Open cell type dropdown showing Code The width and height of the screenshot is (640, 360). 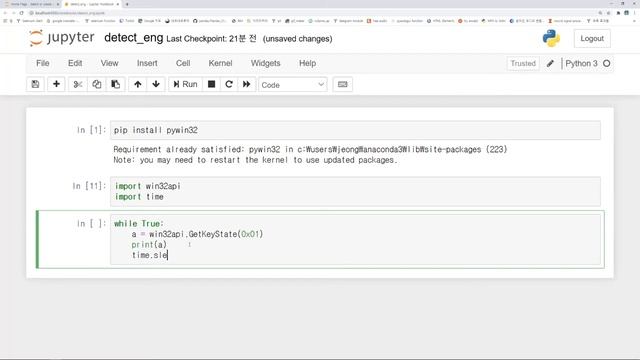click(293, 85)
